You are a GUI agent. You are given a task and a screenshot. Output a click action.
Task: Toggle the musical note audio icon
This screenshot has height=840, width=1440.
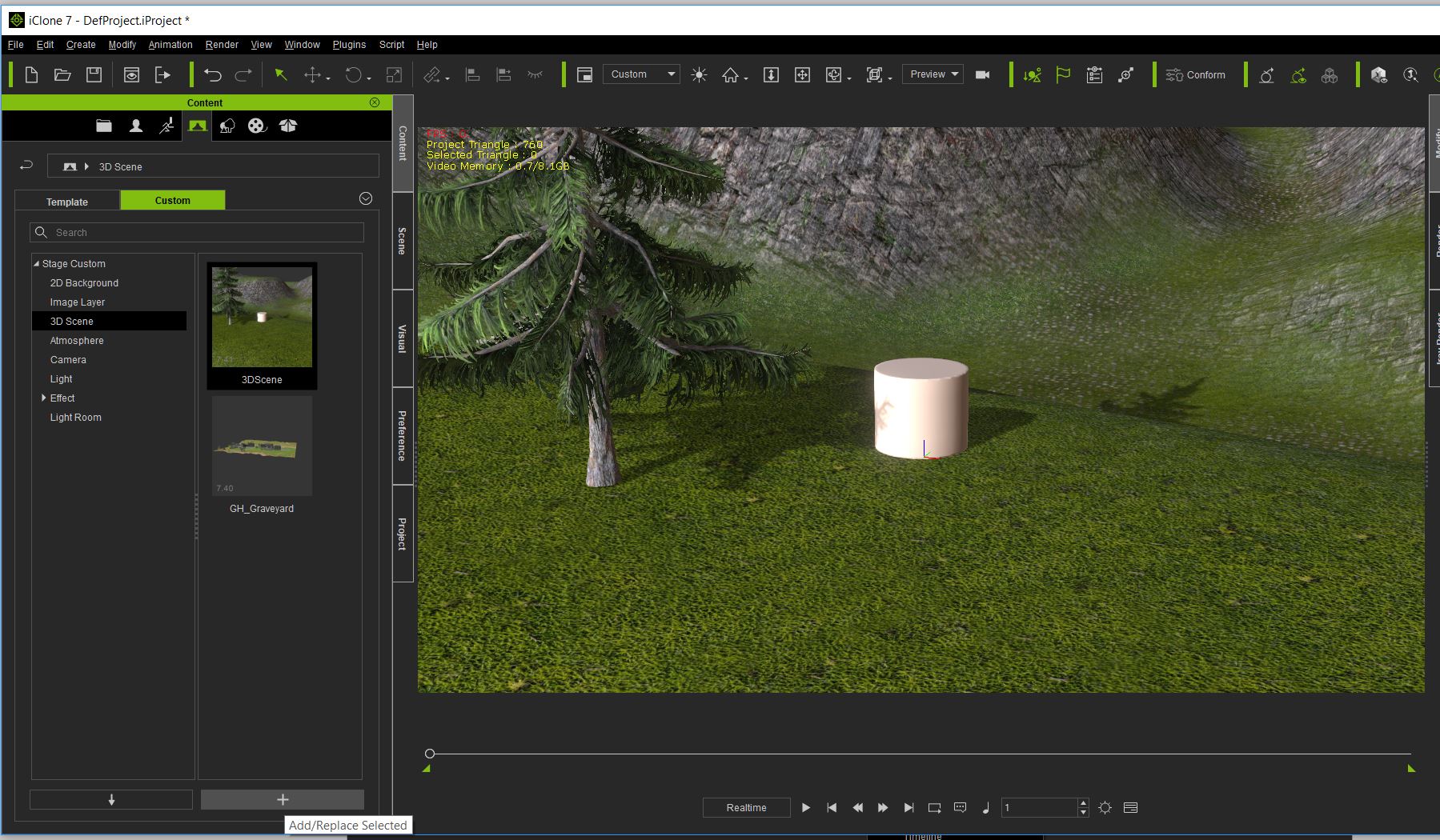(x=985, y=808)
